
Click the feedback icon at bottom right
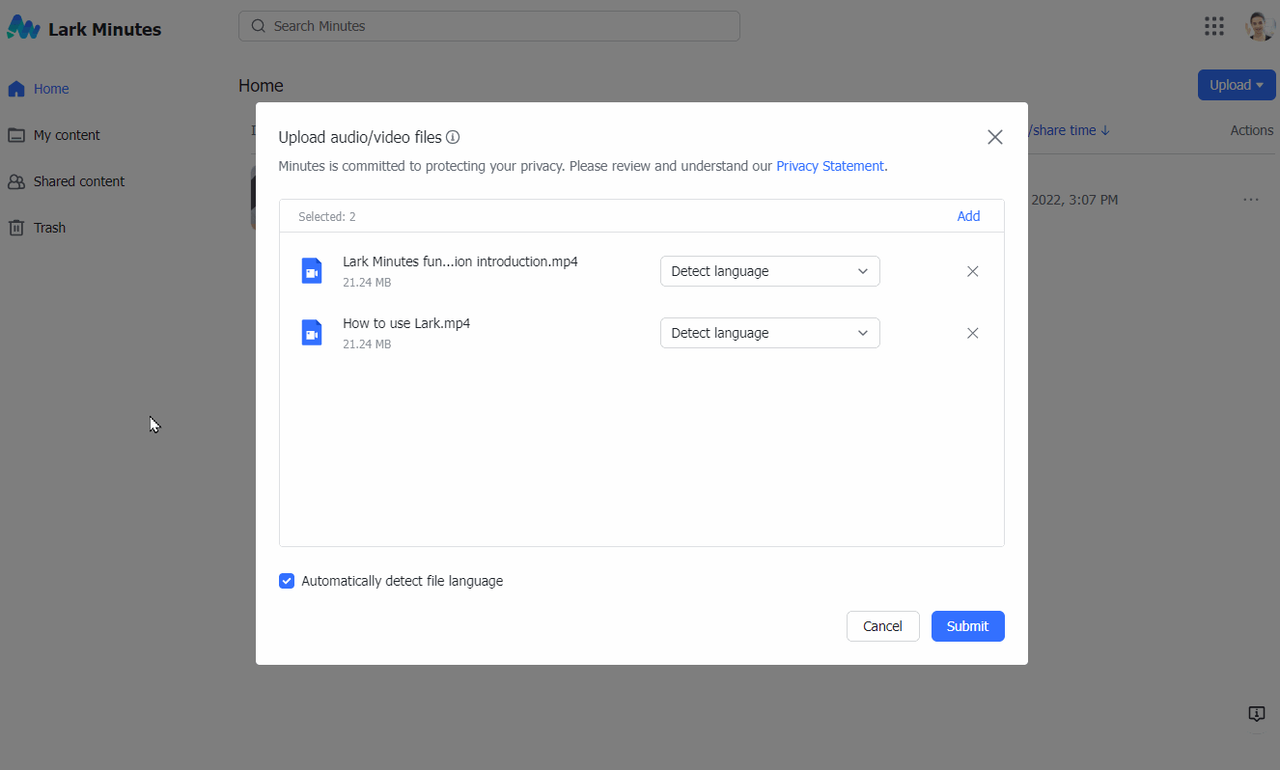[1257, 713]
